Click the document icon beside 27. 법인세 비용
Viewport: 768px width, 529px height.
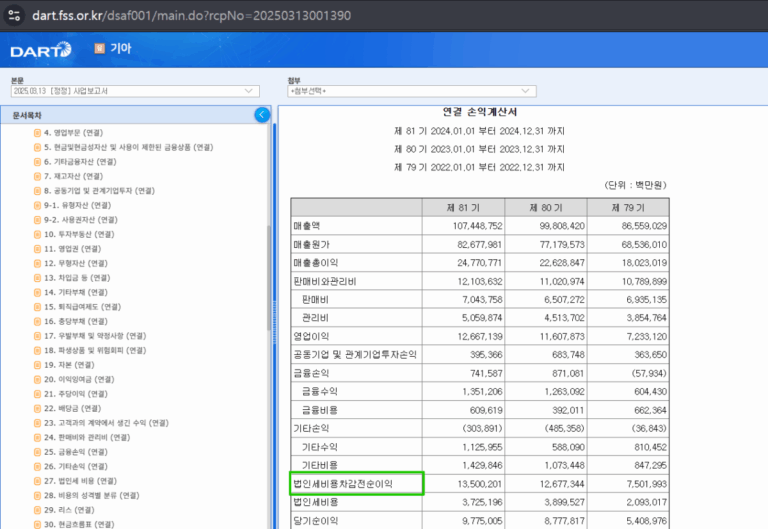tap(37, 481)
